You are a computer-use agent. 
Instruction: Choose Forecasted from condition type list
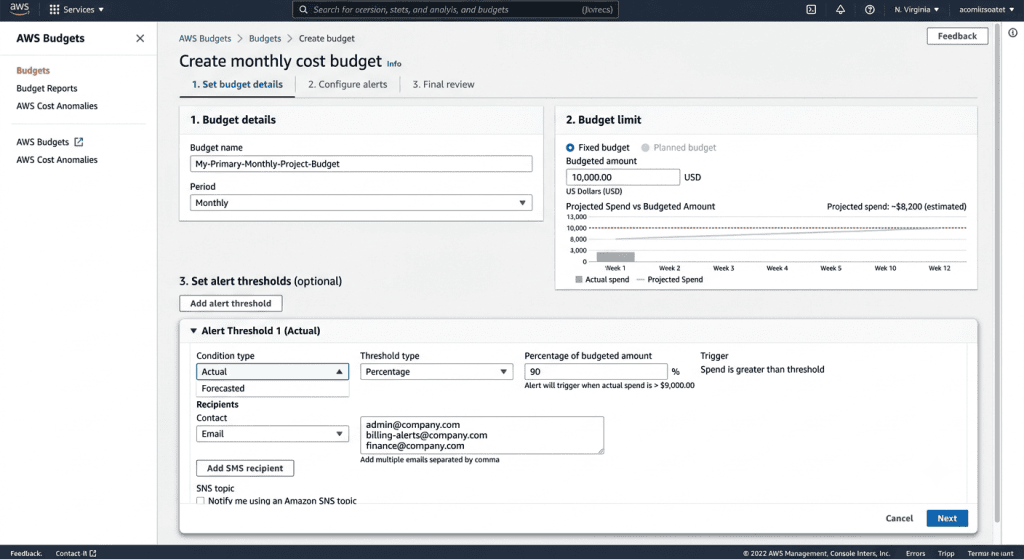click(x=272, y=389)
